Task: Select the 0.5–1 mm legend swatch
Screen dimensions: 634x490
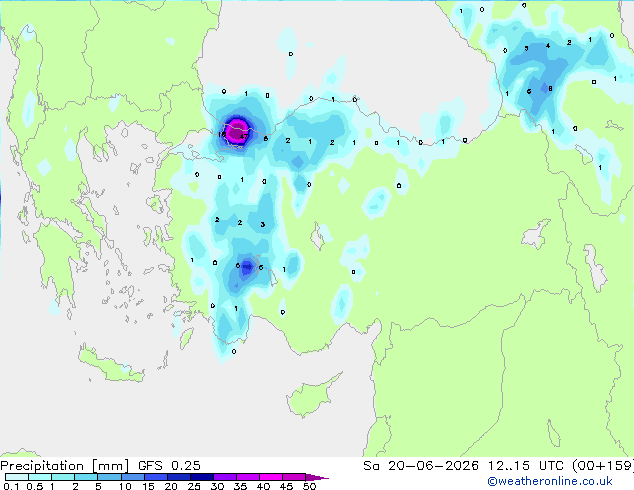Action: coord(40,477)
